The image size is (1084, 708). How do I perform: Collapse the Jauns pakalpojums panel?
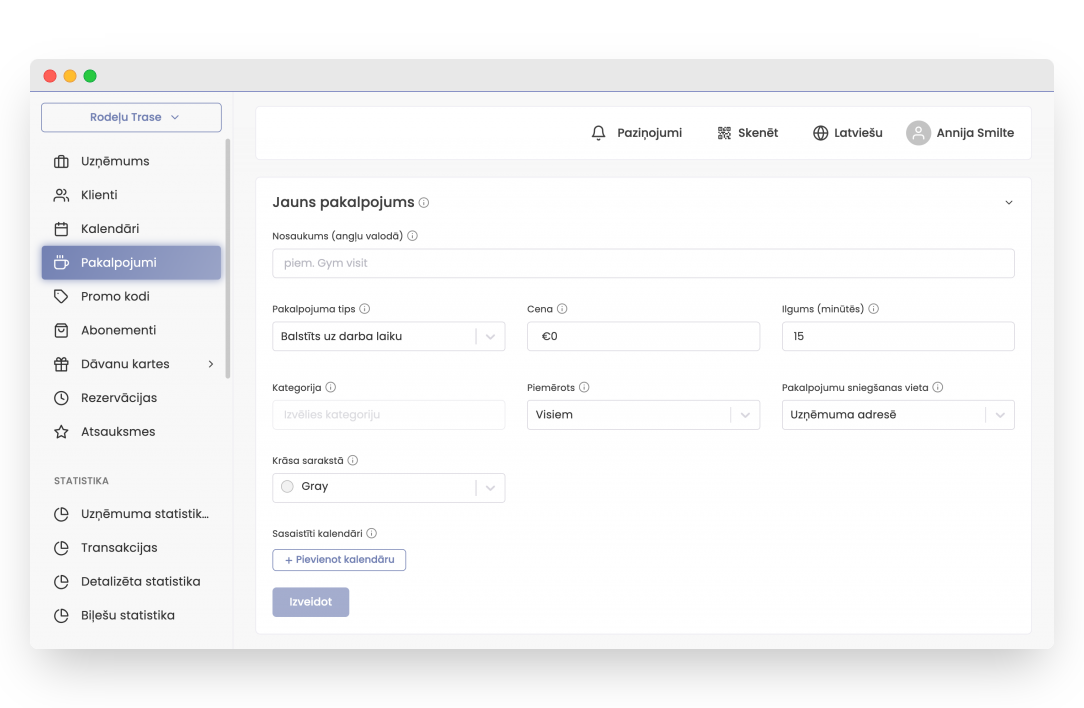coord(1008,203)
